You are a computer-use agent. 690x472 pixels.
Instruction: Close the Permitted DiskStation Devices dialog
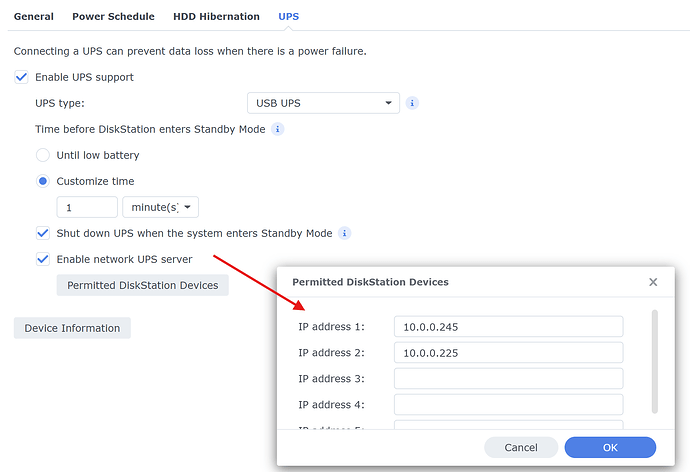[653, 282]
